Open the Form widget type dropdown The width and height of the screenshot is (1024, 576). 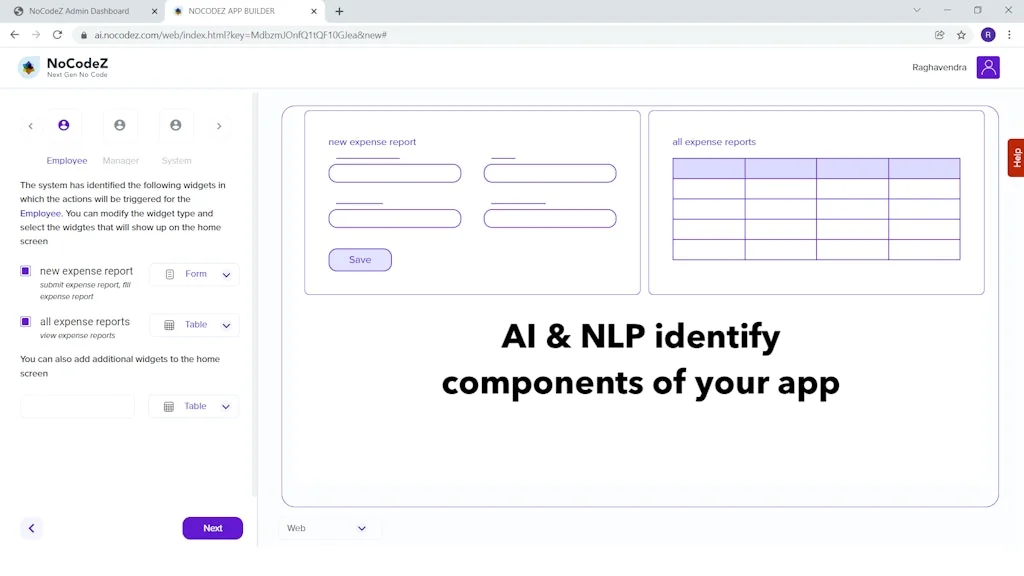pyautogui.click(x=194, y=274)
